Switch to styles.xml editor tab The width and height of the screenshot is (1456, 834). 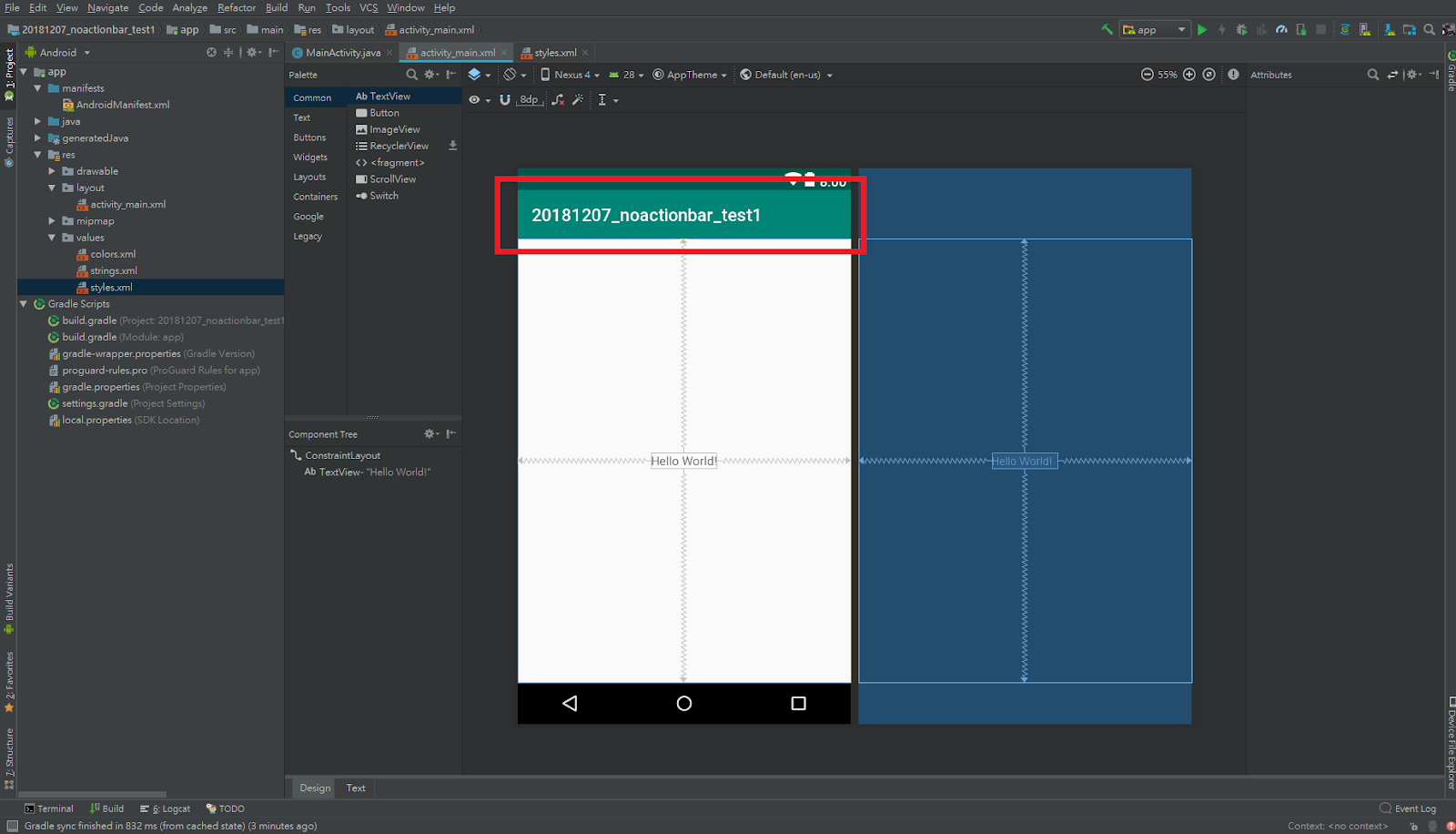click(554, 53)
